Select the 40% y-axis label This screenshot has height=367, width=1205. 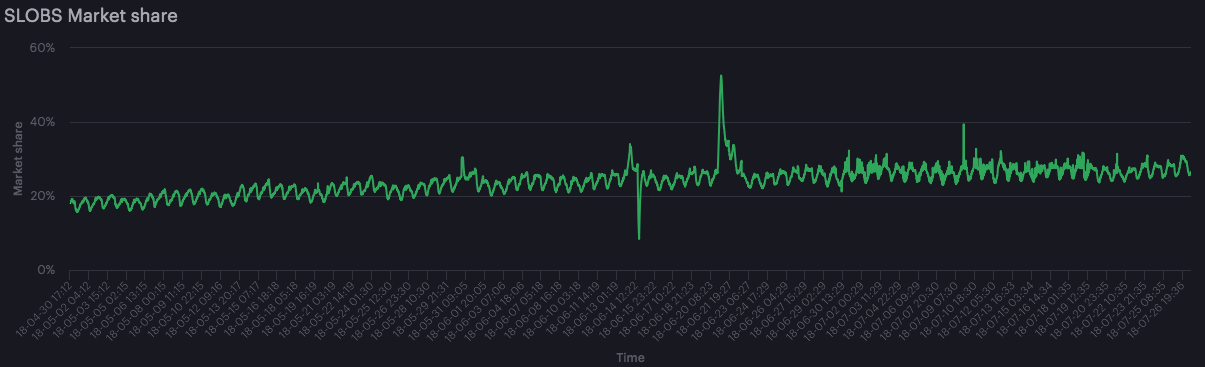(x=41, y=122)
